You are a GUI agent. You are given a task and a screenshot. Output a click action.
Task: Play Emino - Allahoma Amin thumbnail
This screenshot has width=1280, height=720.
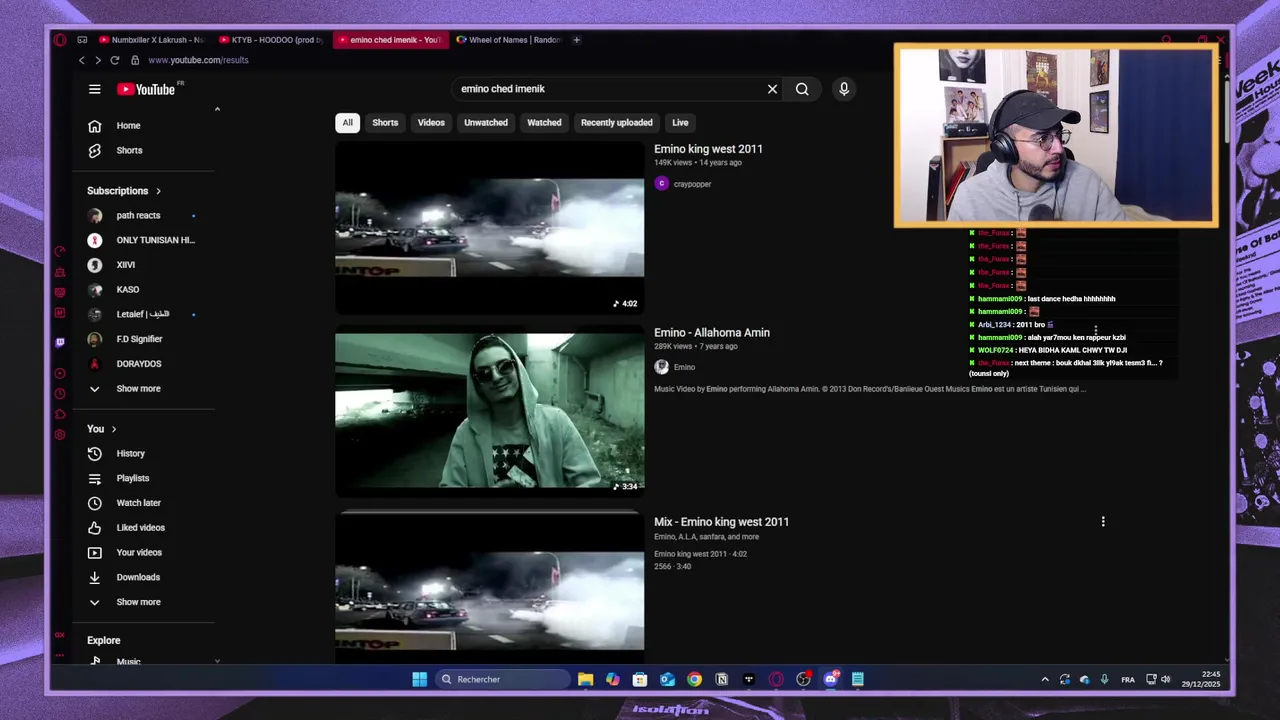click(x=490, y=411)
